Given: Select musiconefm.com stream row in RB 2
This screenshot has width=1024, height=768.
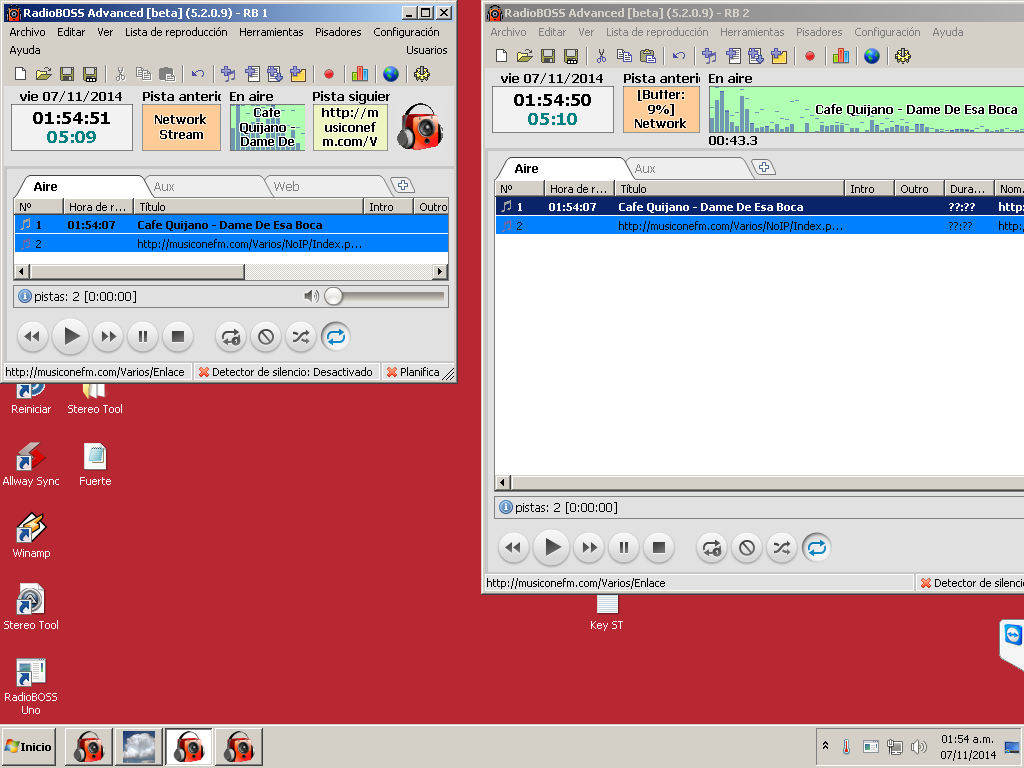Looking at the screenshot, I should [x=760, y=226].
